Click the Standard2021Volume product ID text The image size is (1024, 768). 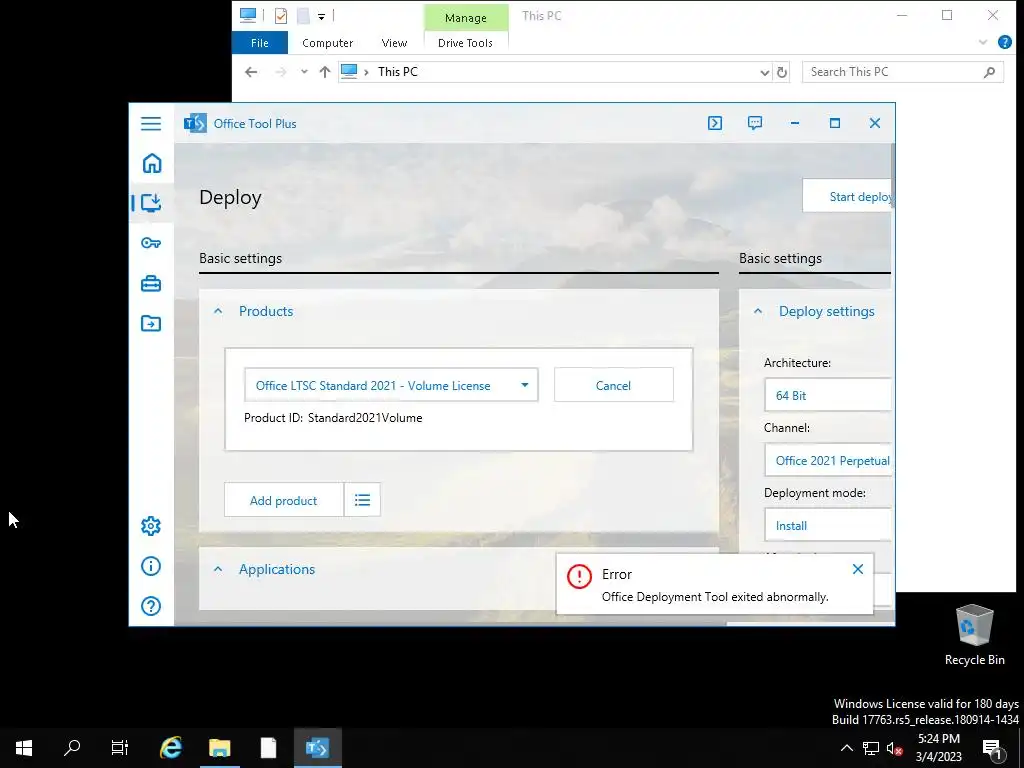click(365, 418)
